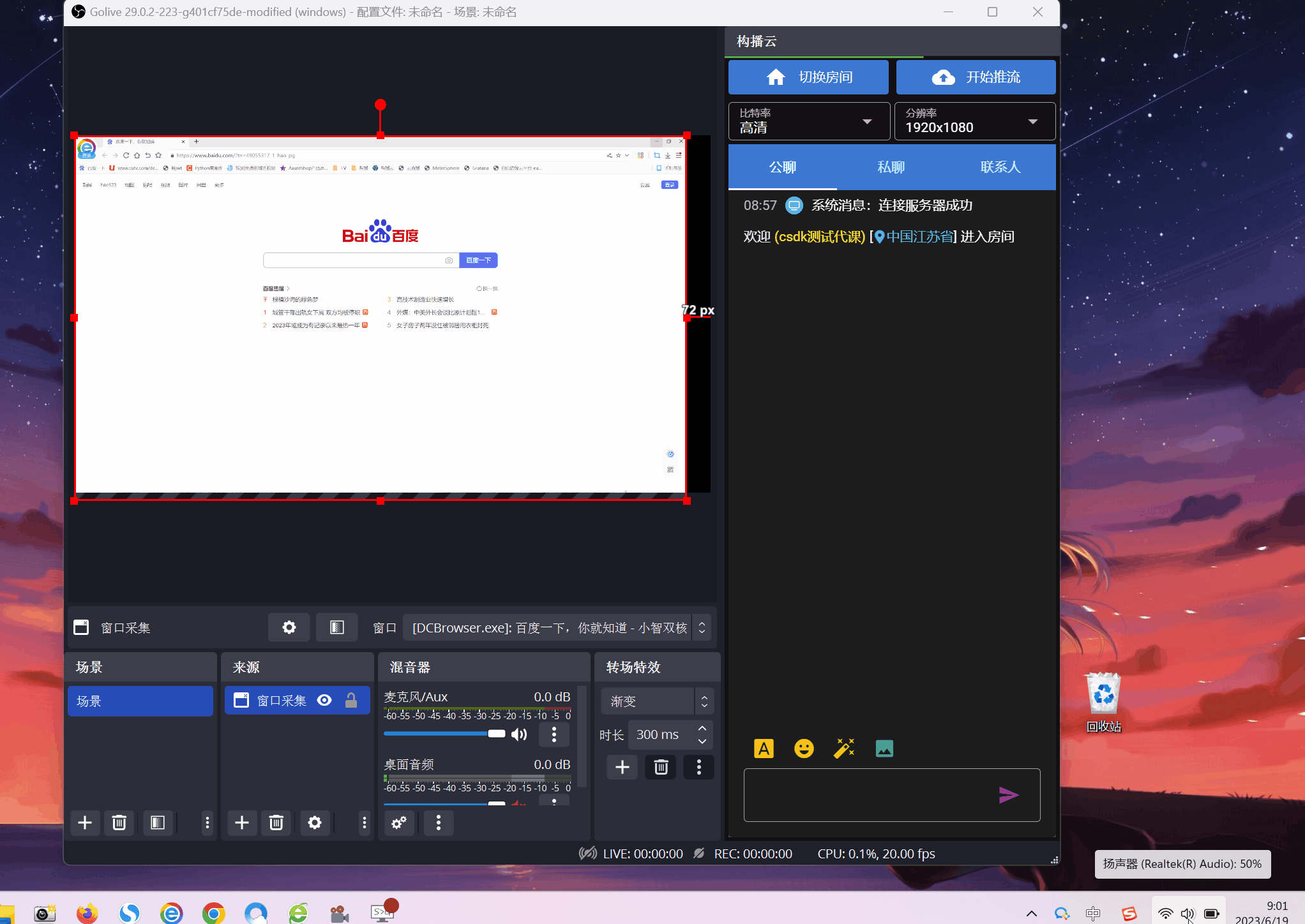1305x924 pixels.
Task: Open advanced audio settings gears
Action: (400, 823)
